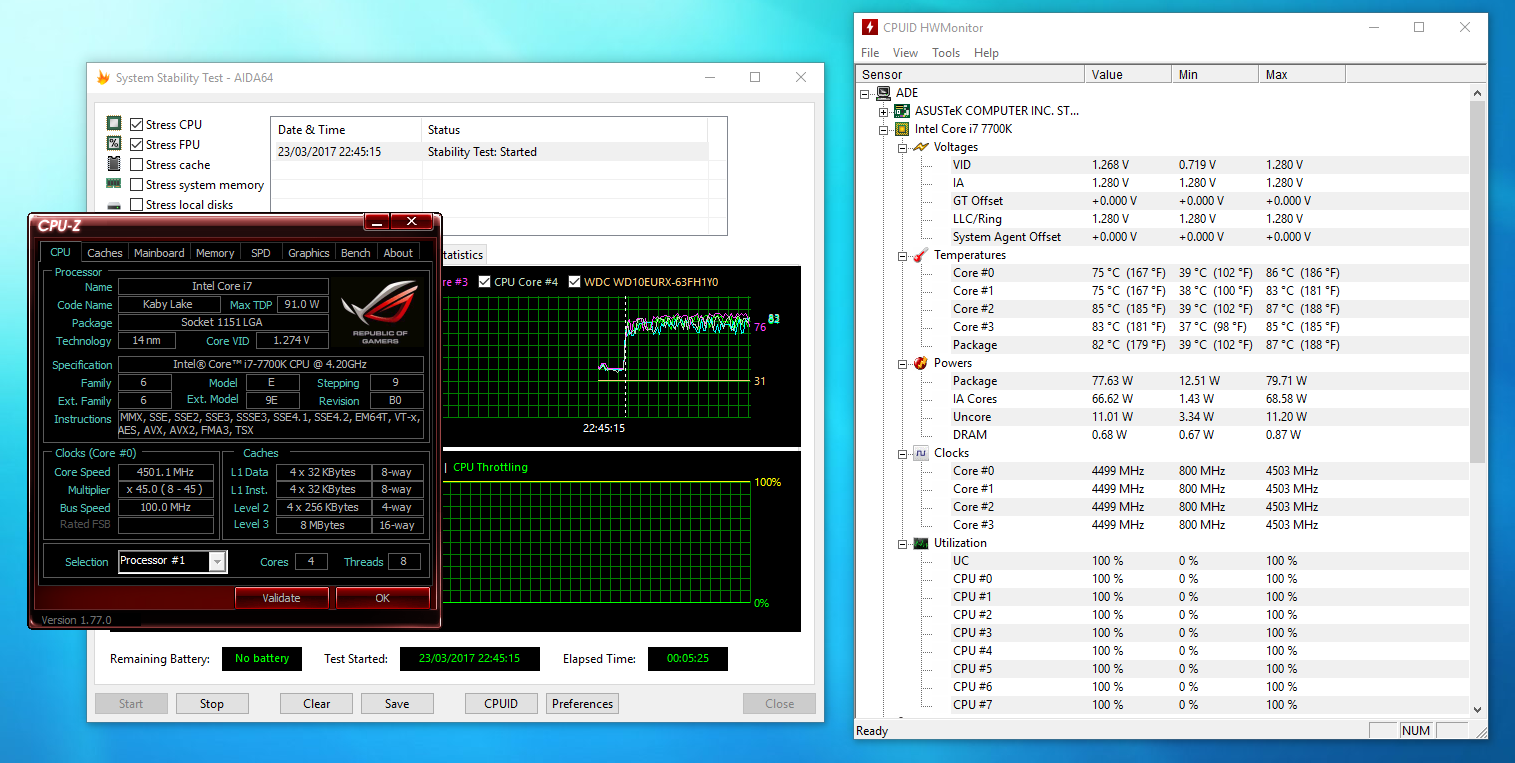1515x763 pixels.
Task: Click the Powers flame icon in HWMonitor
Action: pos(921,363)
